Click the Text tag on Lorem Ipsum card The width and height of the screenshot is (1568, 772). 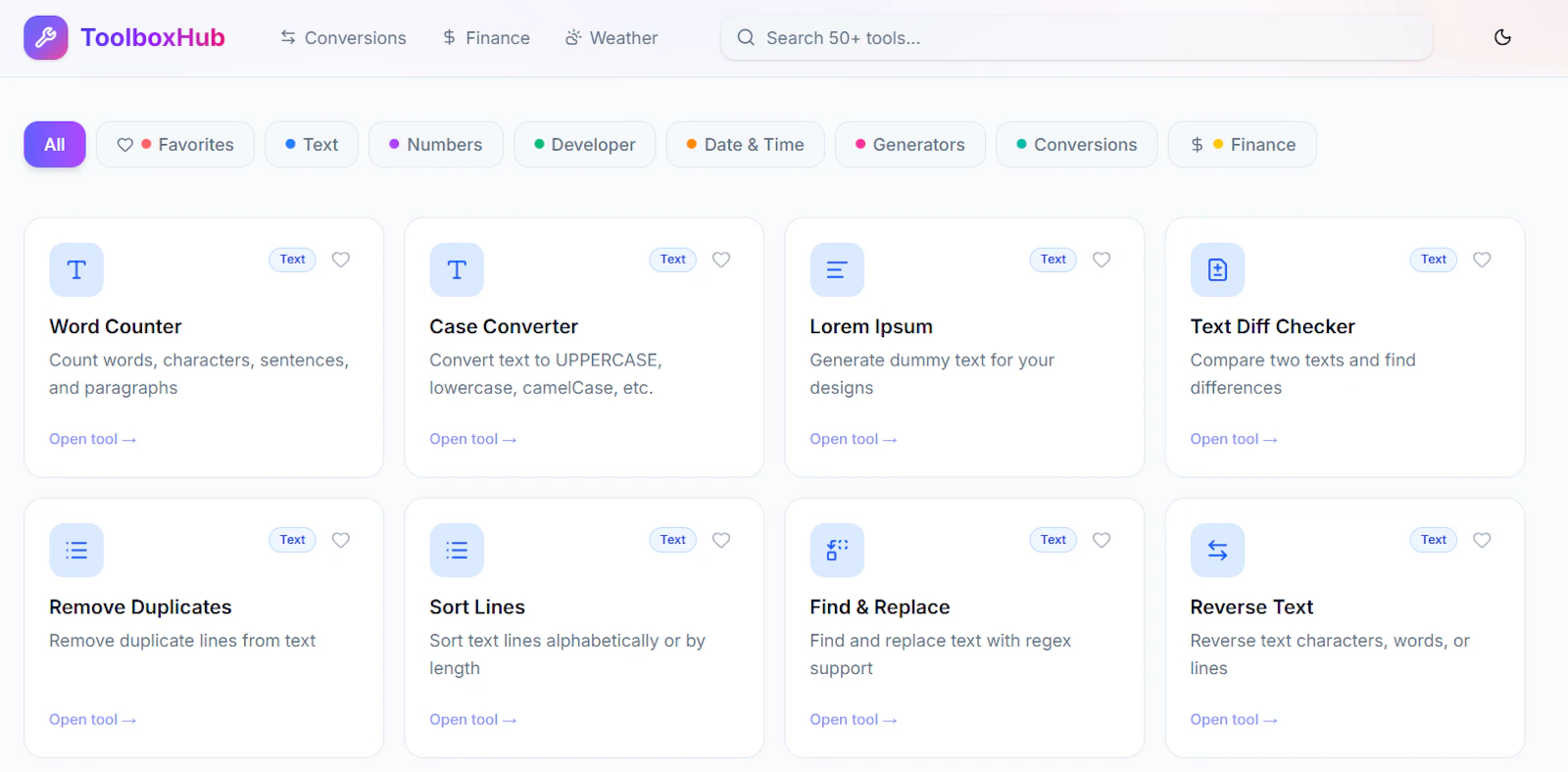(1053, 260)
